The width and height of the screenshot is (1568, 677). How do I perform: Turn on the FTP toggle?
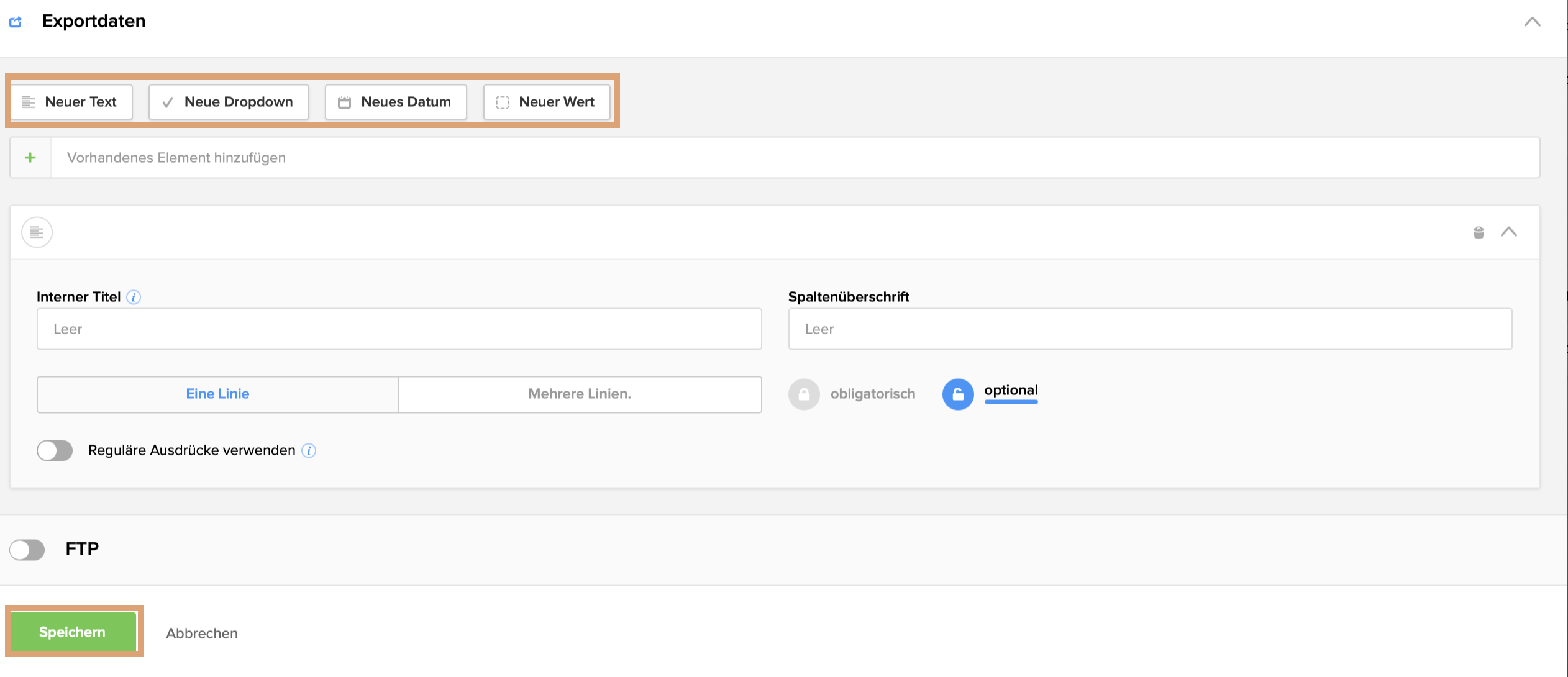click(x=27, y=549)
